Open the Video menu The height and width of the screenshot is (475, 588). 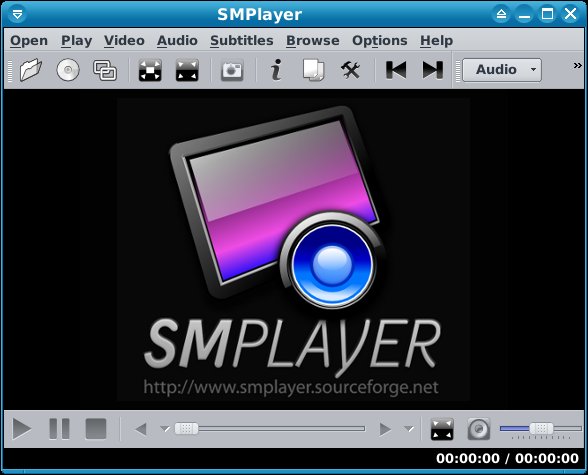(x=124, y=40)
